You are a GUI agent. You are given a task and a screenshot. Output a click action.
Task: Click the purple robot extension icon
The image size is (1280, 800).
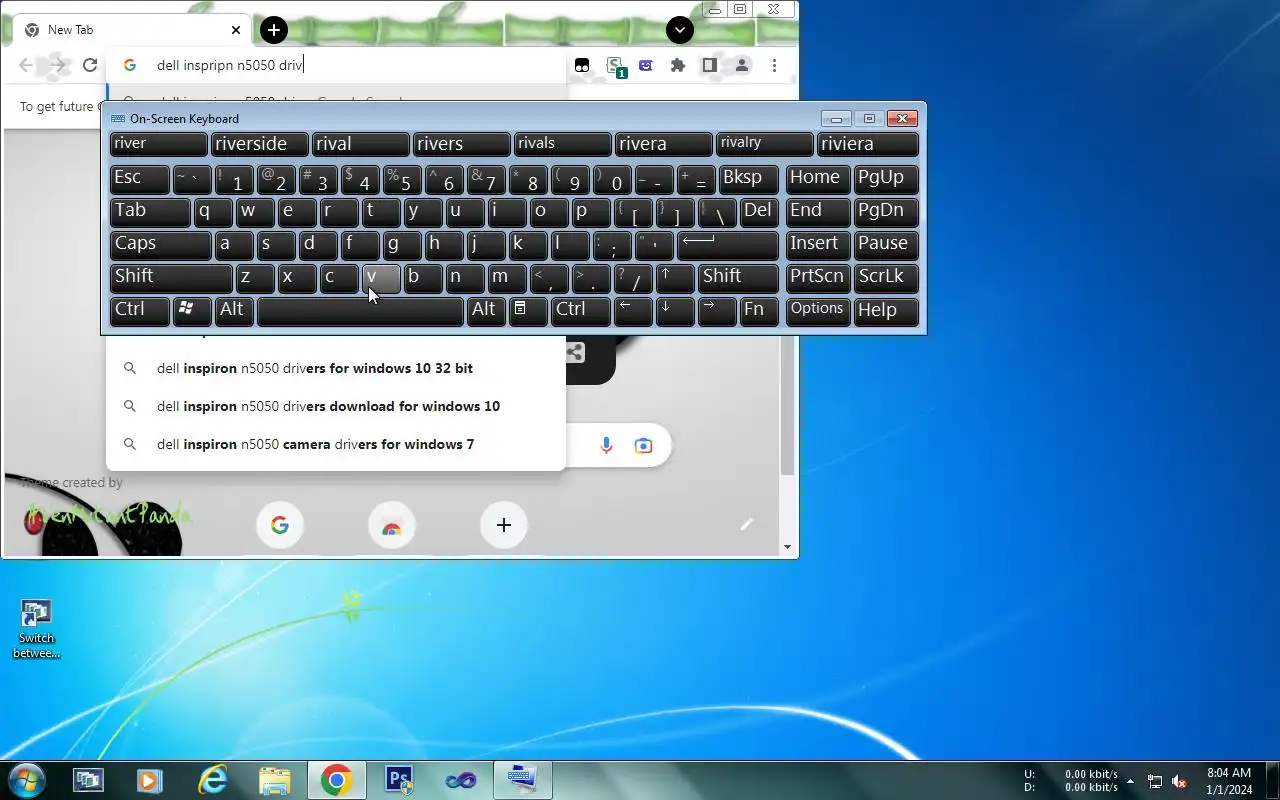[x=646, y=65]
